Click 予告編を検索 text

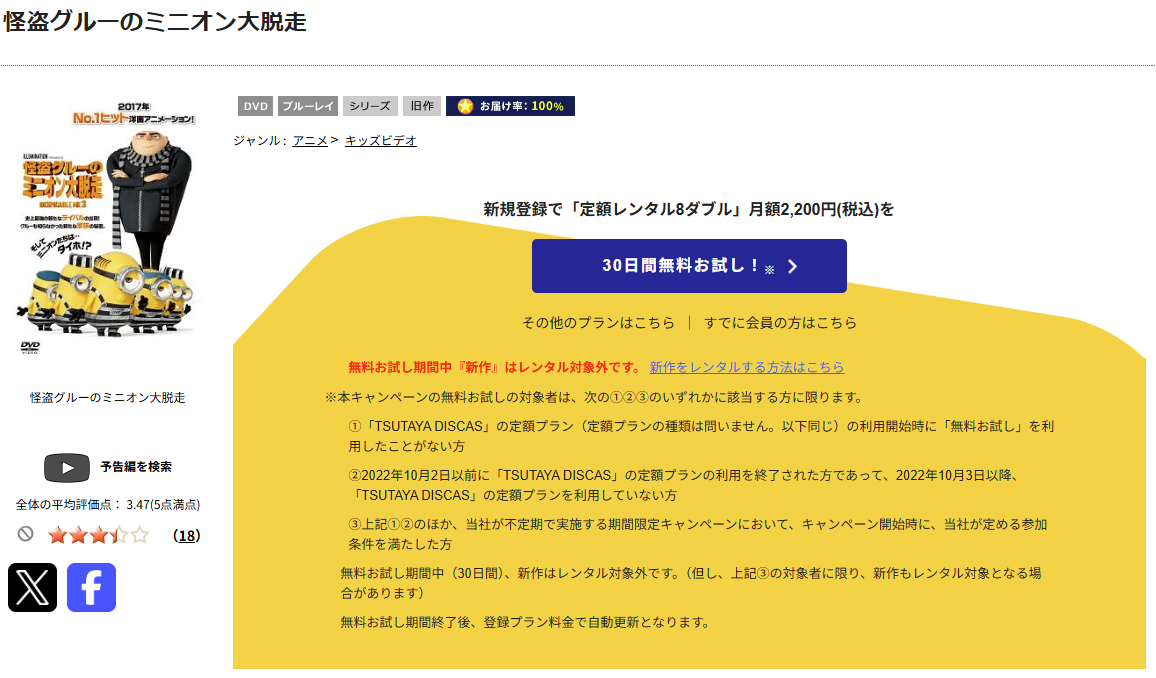(x=136, y=466)
